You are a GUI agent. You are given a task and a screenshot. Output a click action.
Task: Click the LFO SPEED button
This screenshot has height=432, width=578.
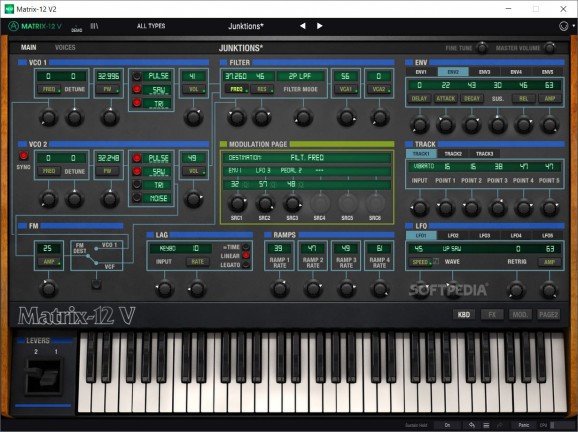420,262
